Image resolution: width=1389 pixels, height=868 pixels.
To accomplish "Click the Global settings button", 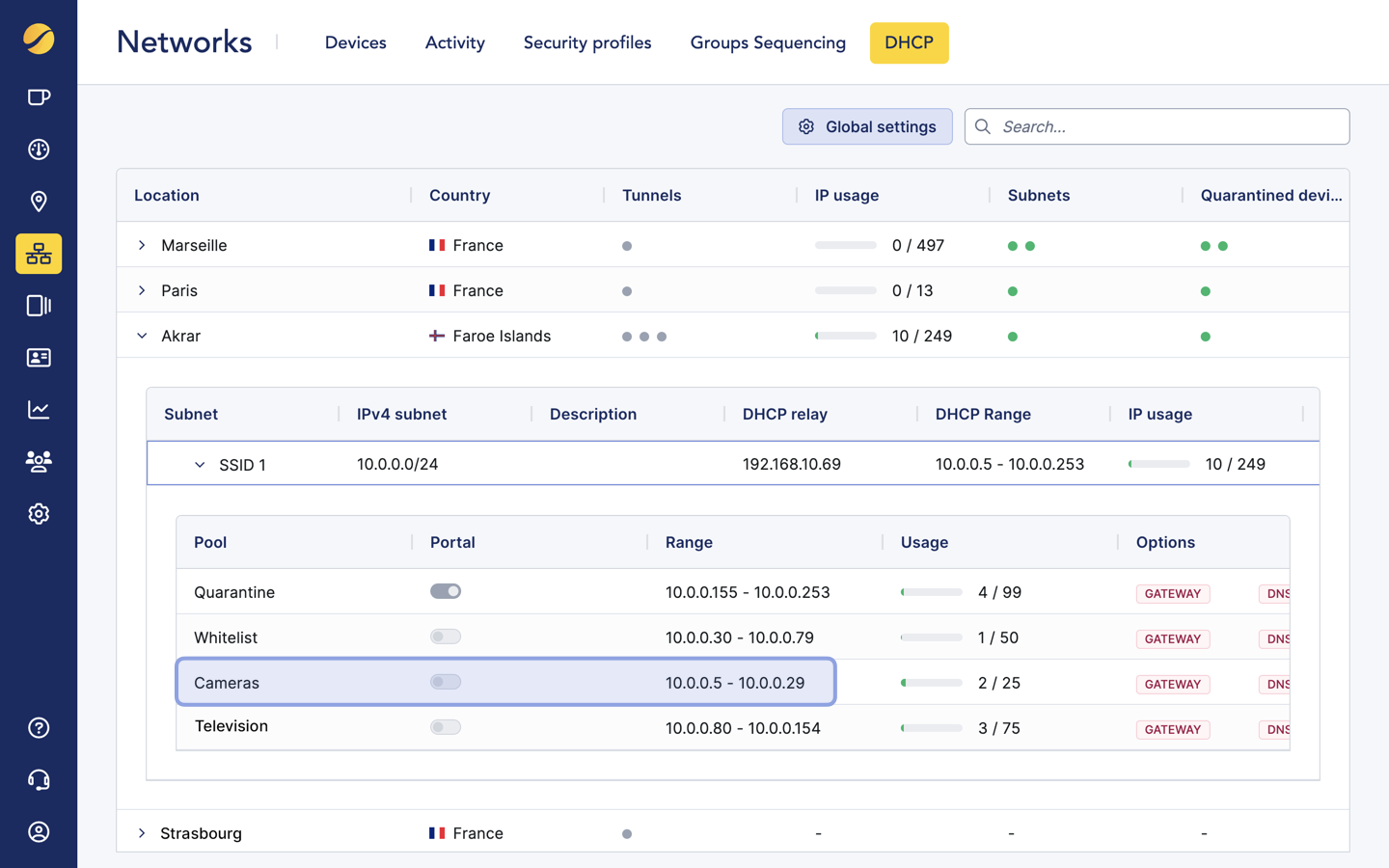I will (866, 126).
